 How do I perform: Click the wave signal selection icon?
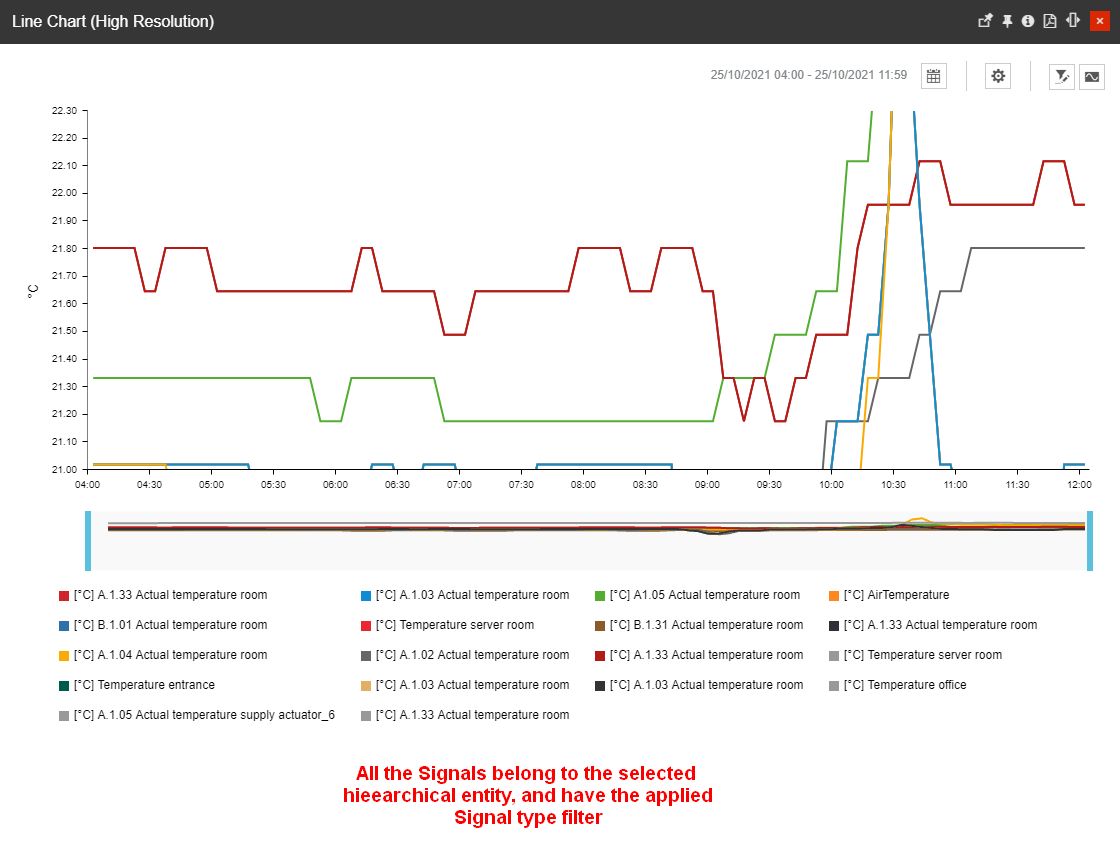[x=1091, y=76]
